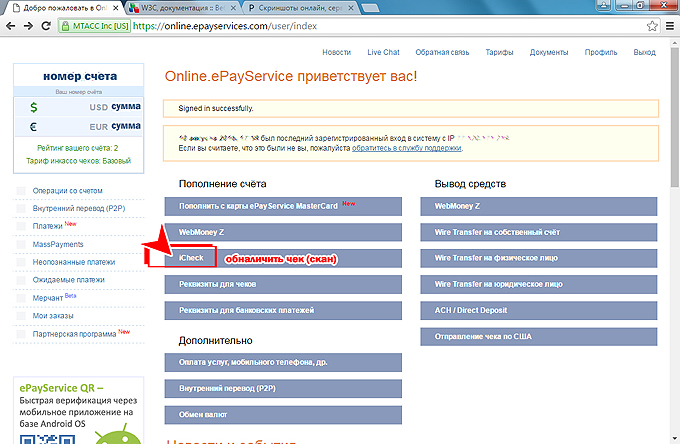
Task: Click 'Пополнить с карты ePayService MasterCard'
Action: click(283, 206)
